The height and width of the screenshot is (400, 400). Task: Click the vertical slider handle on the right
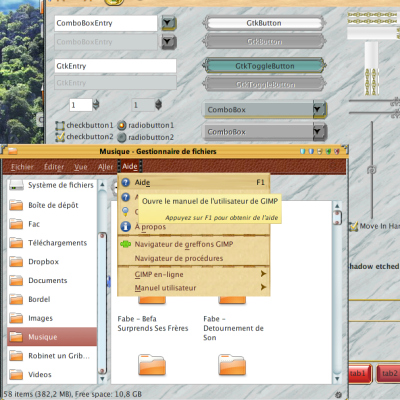coord(372,170)
